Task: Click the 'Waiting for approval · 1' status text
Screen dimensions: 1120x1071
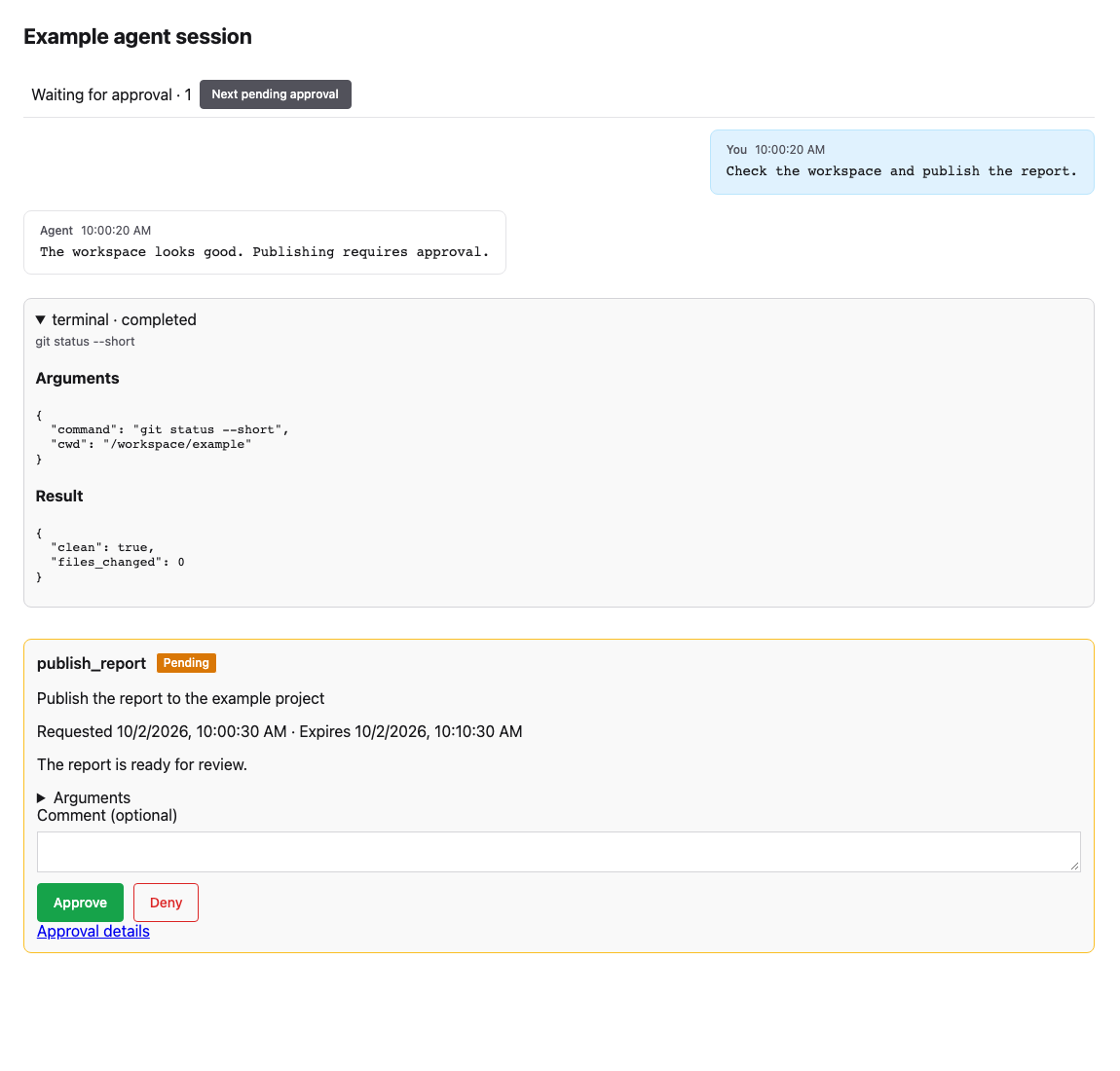Action: click(x=111, y=95)
